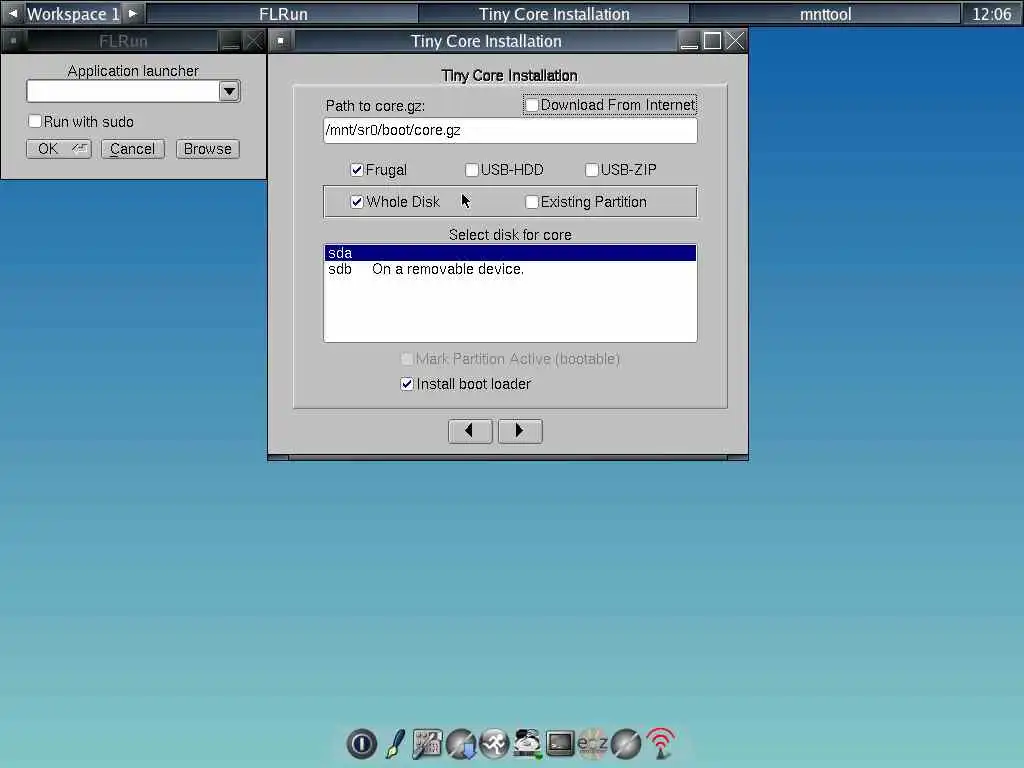
Task: Launch the Terminal monitor icon in the dock
Action: tap(560, 743)
